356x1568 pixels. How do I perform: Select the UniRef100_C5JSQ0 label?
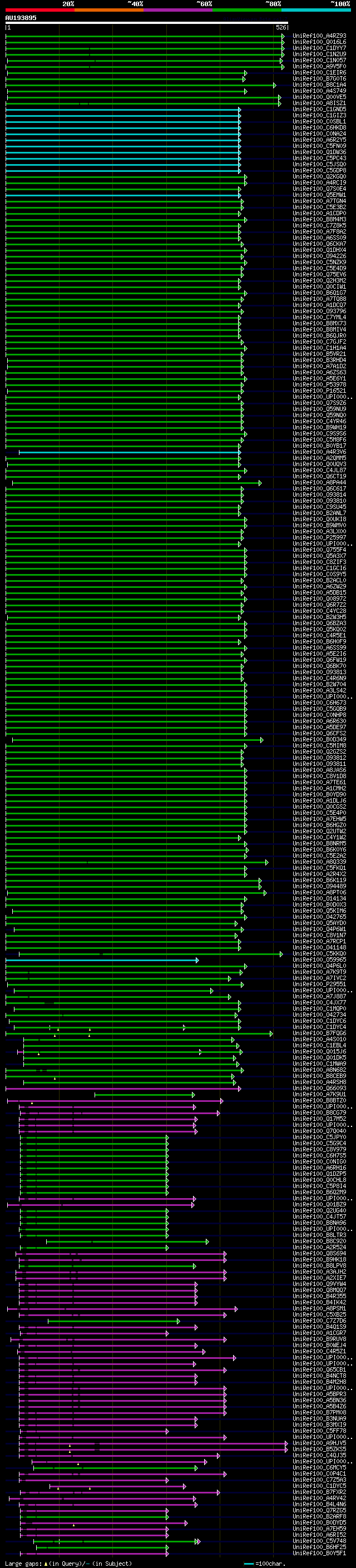(319, 164)
